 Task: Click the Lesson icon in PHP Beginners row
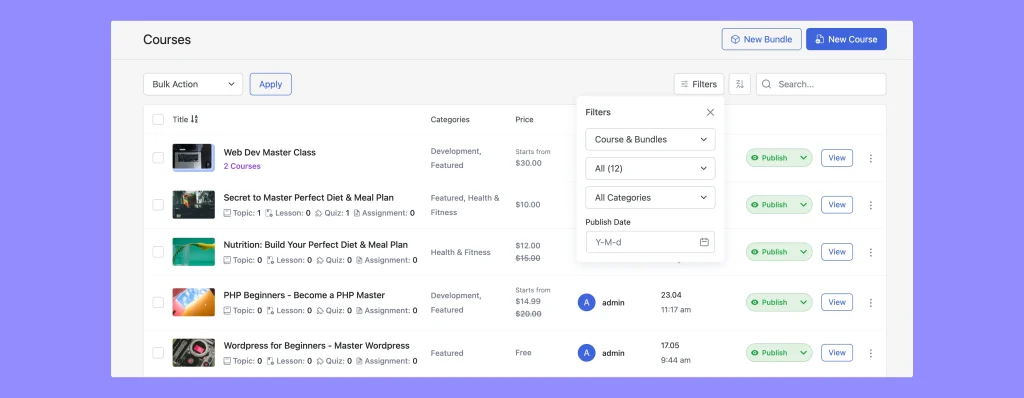[270, 310]
